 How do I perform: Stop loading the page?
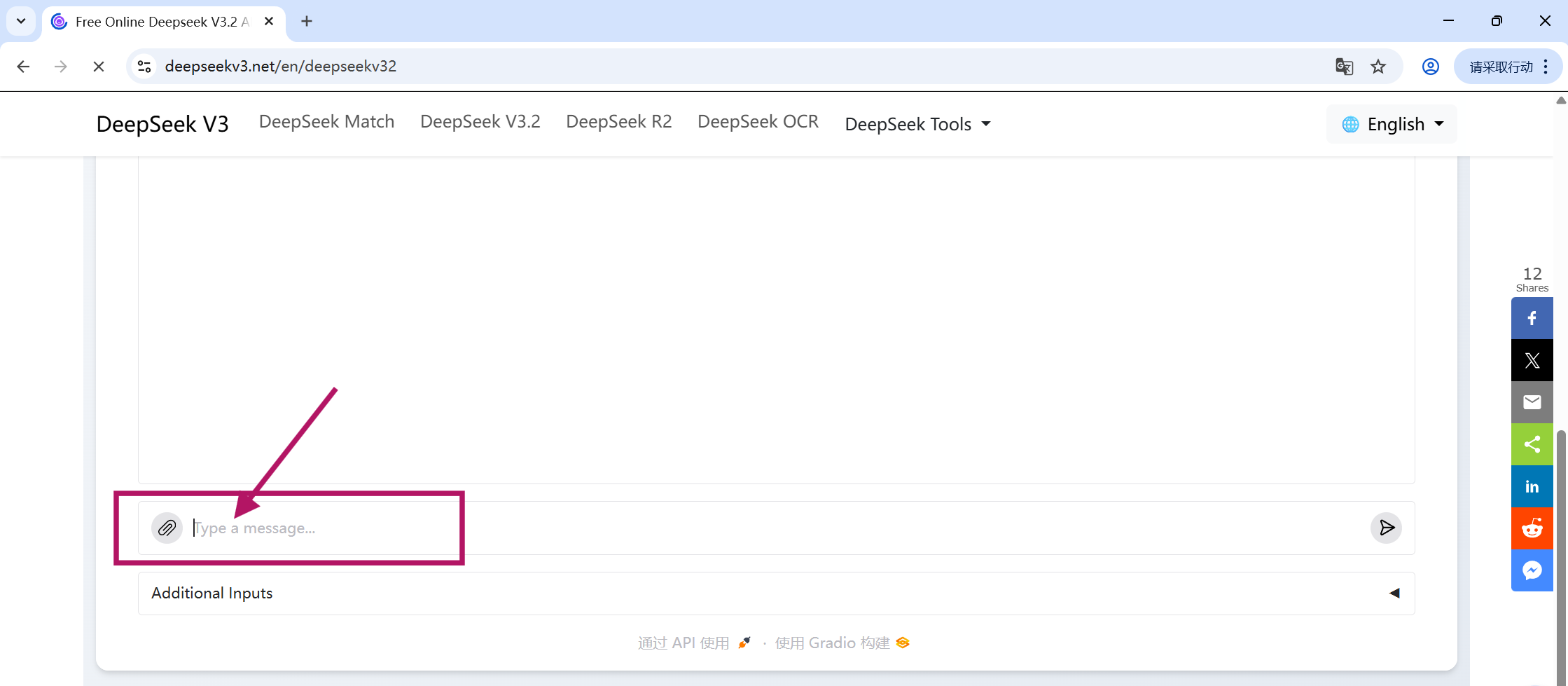pyautogui.click(x=99, y=67)
